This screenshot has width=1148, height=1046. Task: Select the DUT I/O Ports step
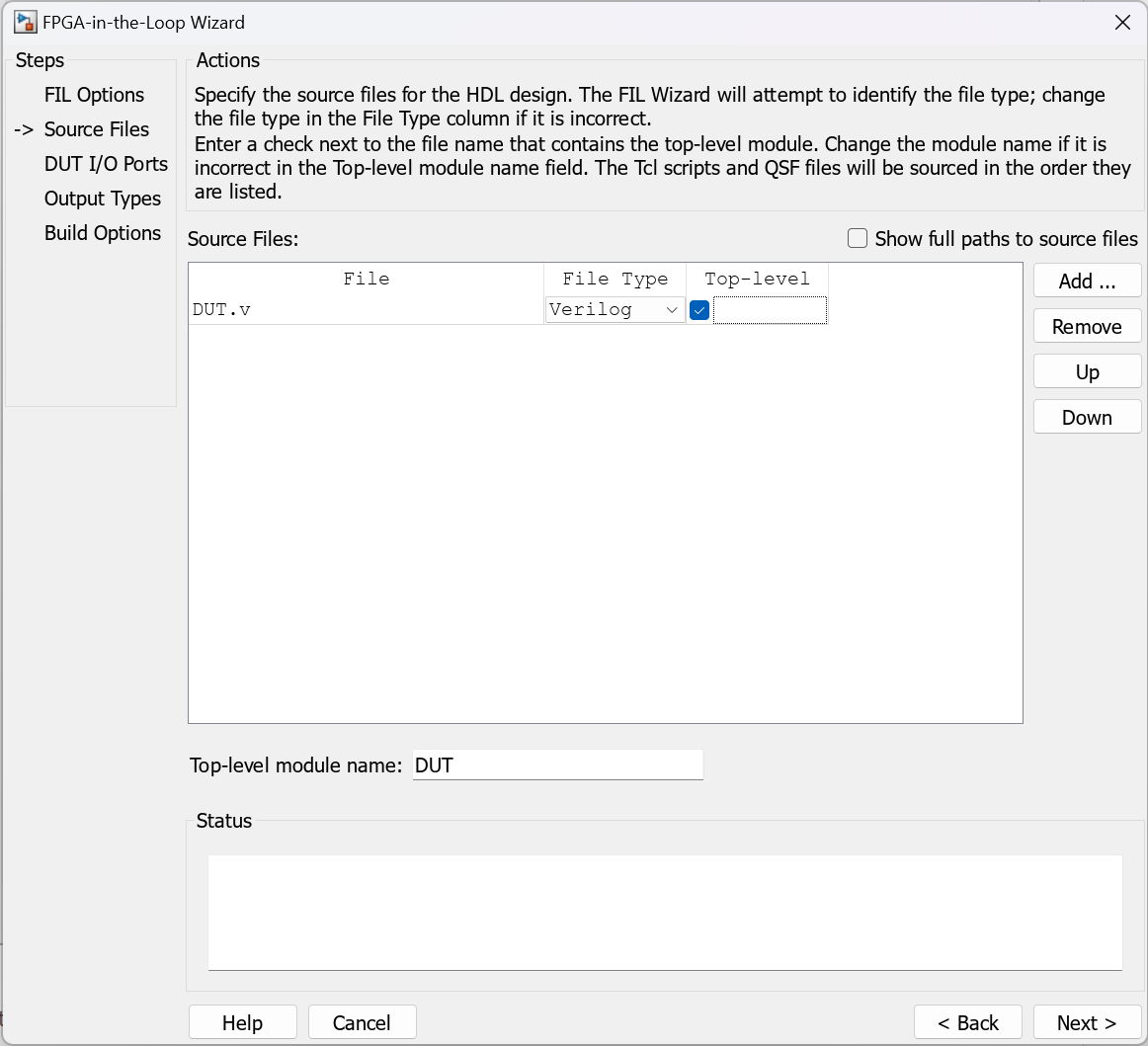106,164
